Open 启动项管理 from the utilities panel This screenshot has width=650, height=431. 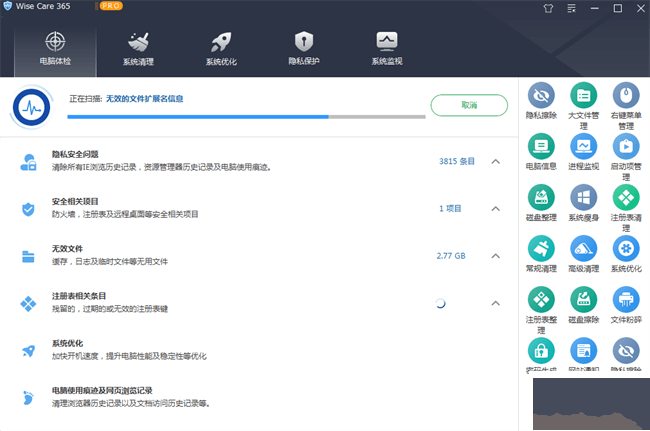click(626, 148)
